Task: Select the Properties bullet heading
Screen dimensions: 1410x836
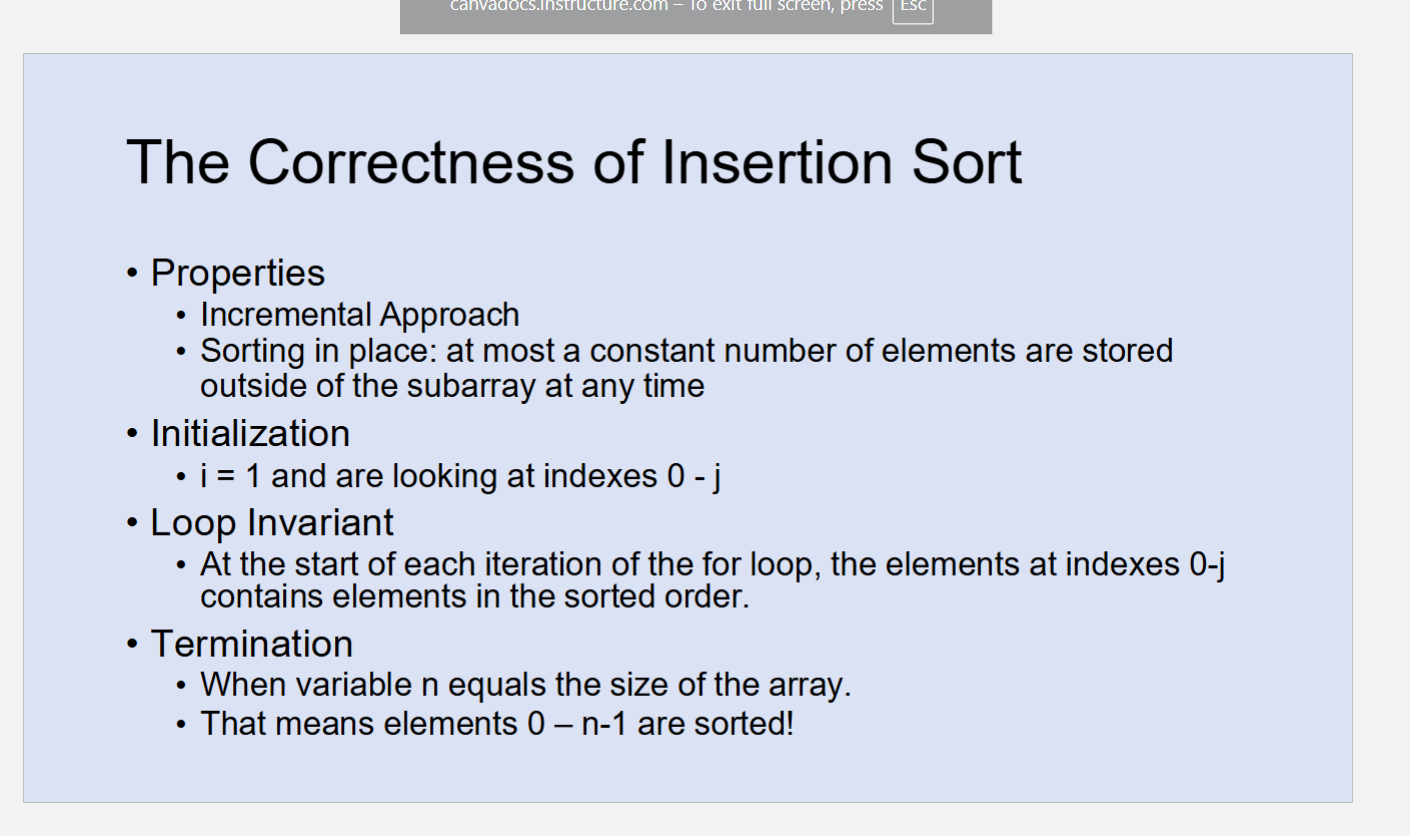Action: click(238, 273)
